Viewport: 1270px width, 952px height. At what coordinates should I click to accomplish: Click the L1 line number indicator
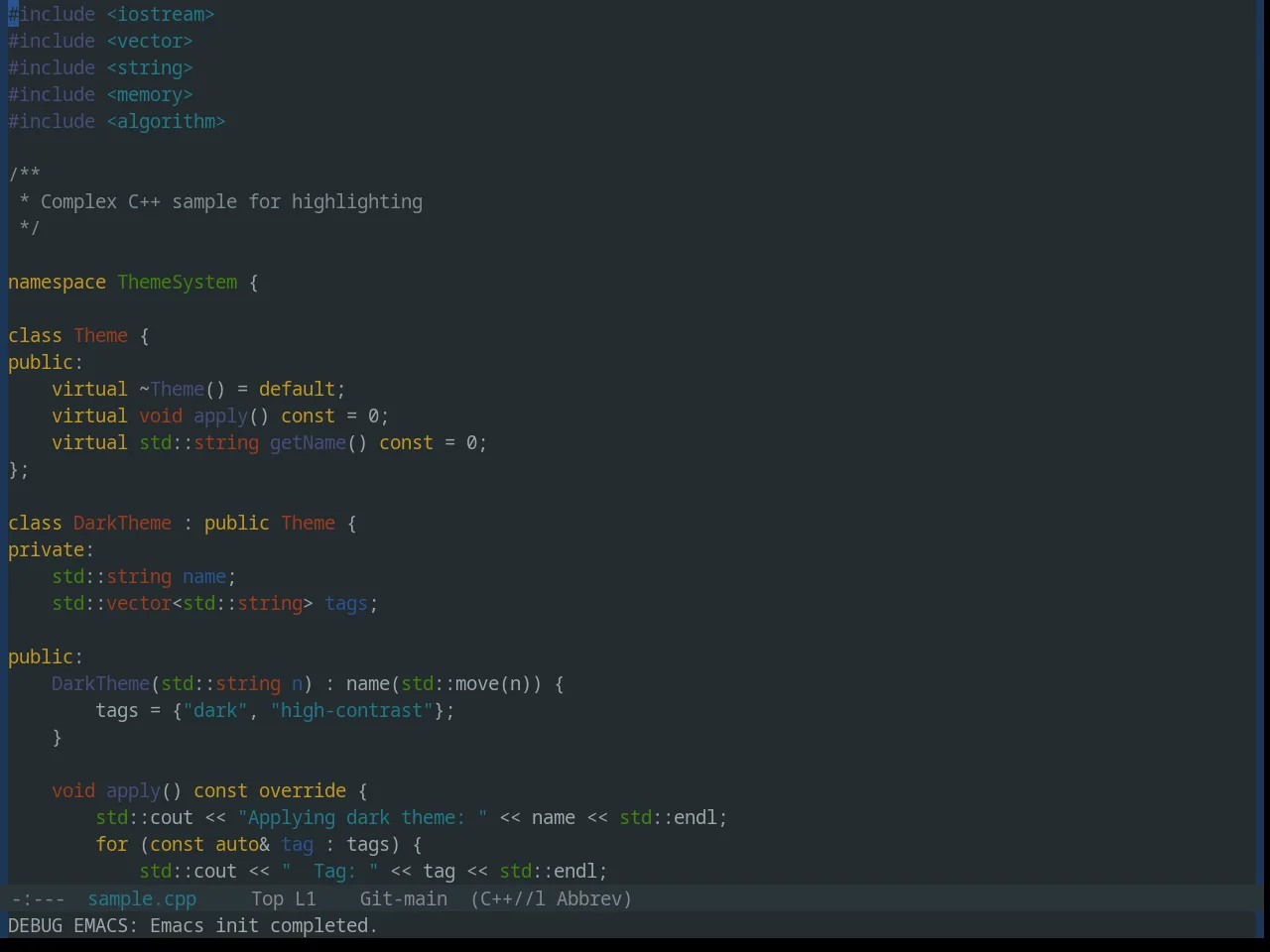306,898
